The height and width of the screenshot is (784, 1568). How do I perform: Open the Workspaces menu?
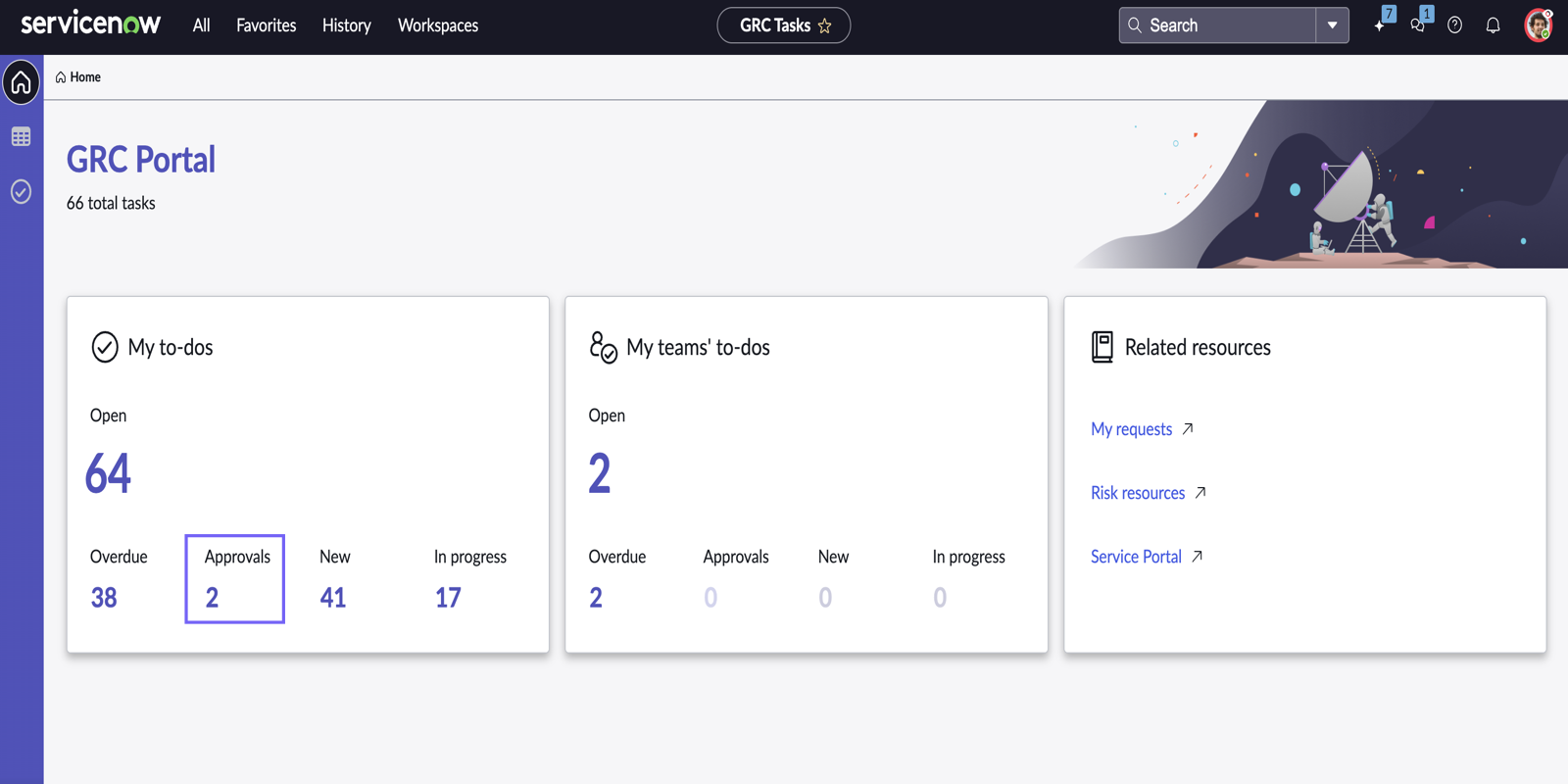pos(437,25)
